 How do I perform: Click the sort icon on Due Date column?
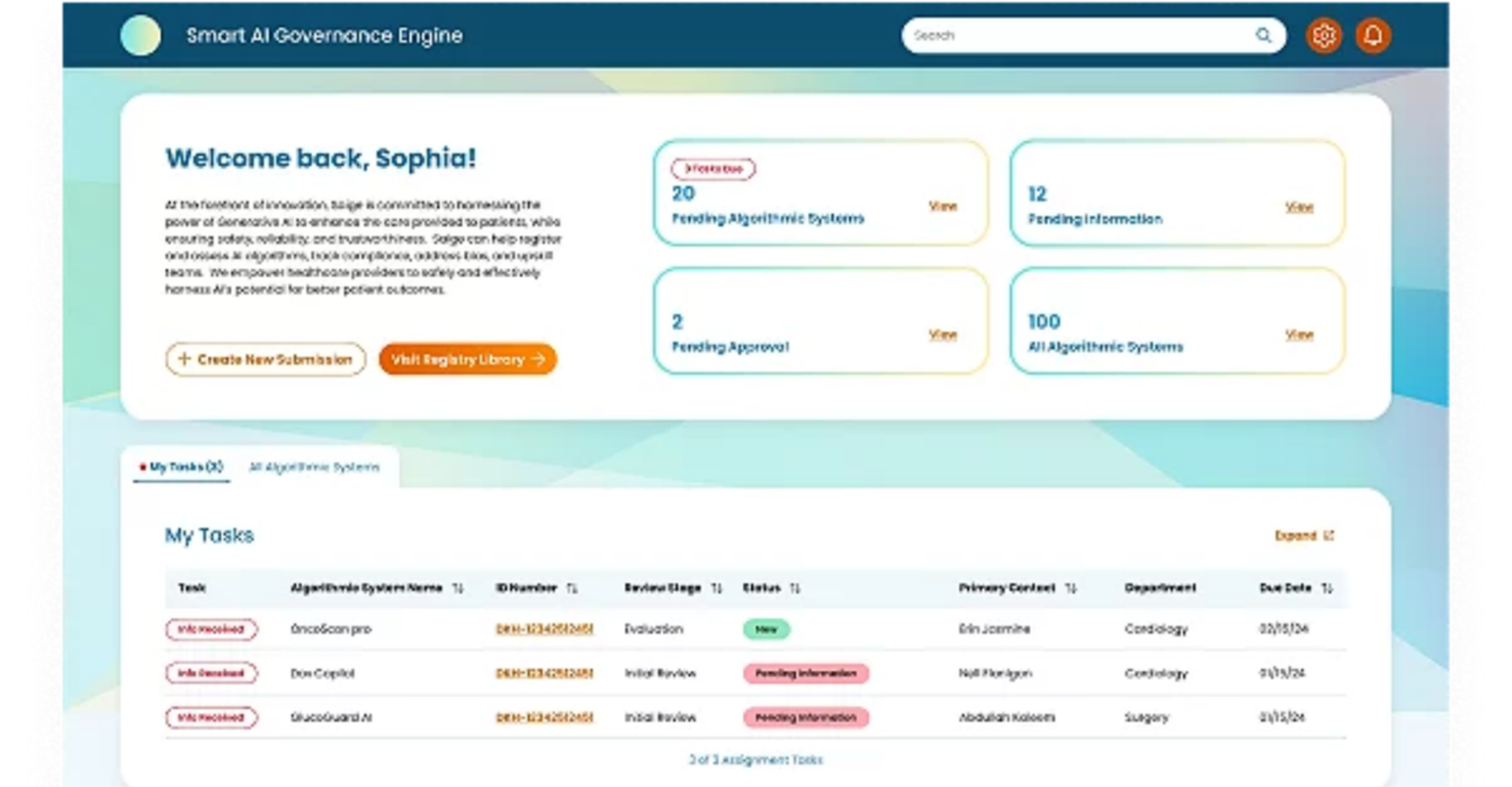tap(1328, 588)
